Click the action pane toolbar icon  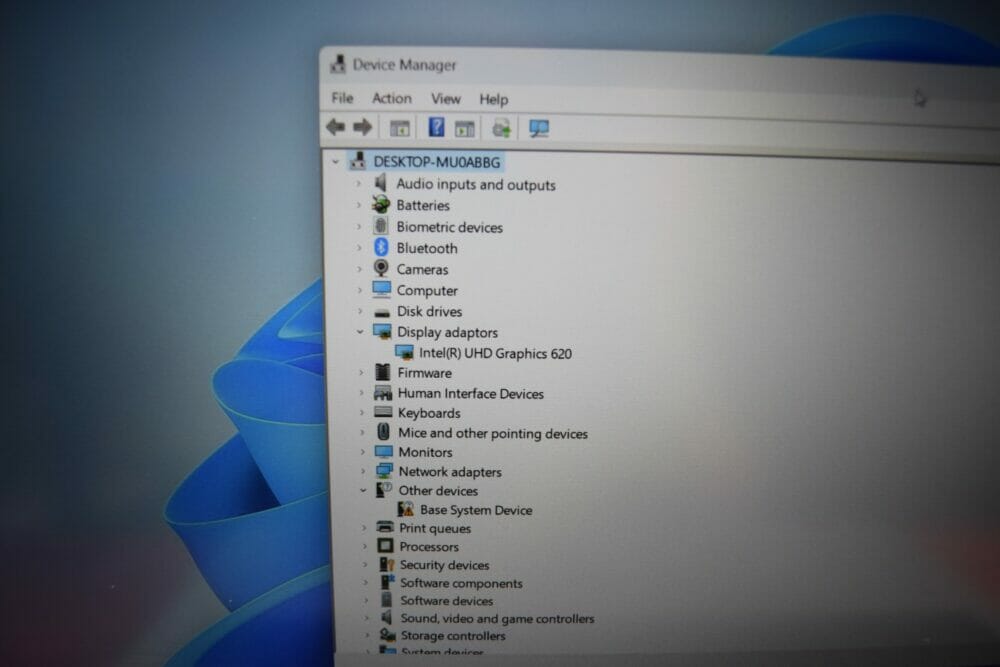point(465,129)
